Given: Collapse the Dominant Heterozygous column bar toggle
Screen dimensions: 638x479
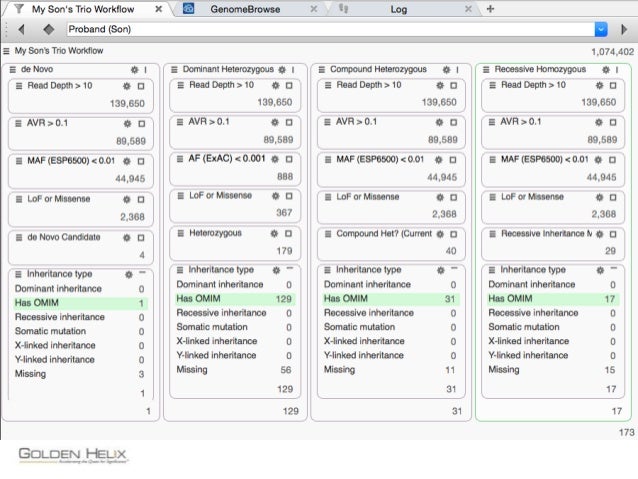Looking at the screenshot, I should coord(293,70).
